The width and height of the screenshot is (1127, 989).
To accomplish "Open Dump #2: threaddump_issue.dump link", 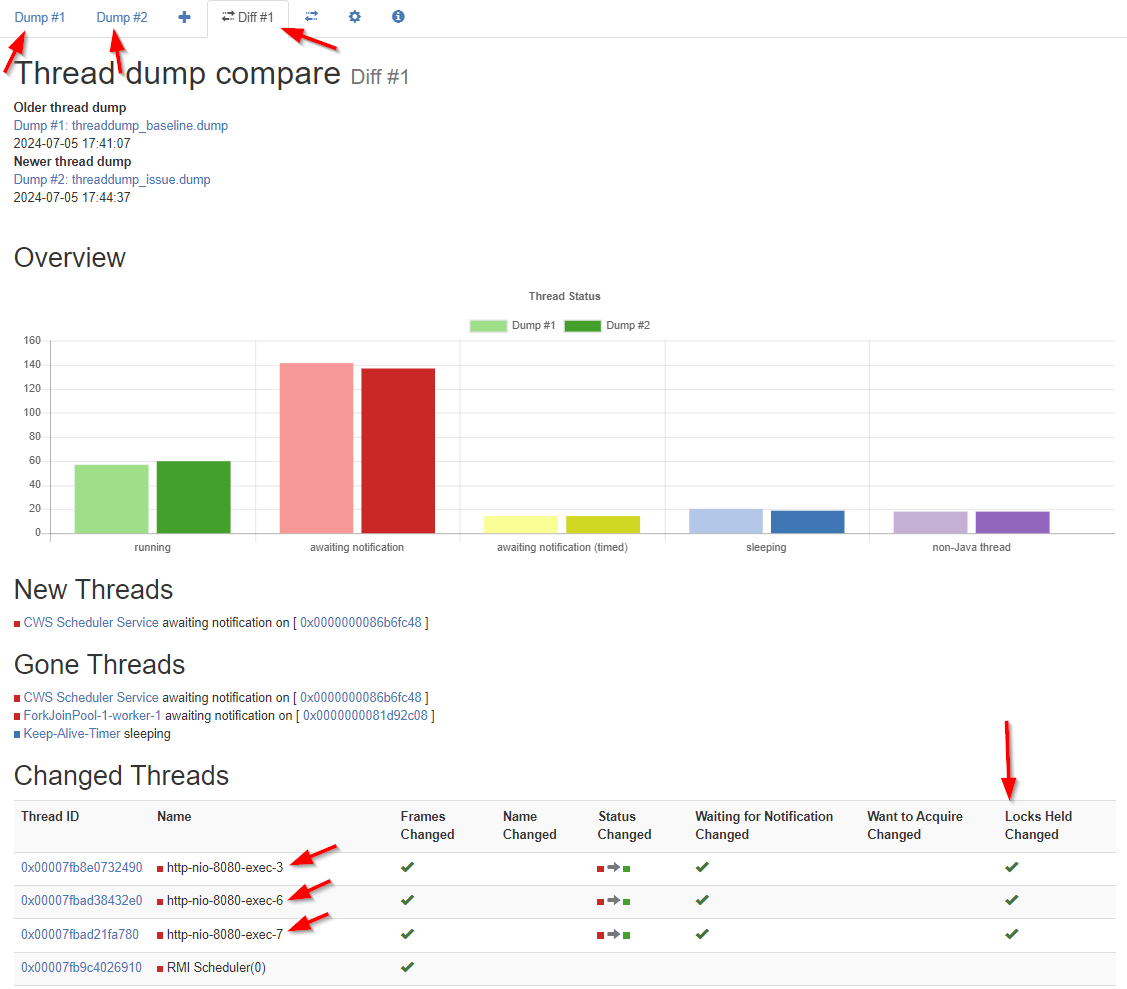I will (112, 180).
